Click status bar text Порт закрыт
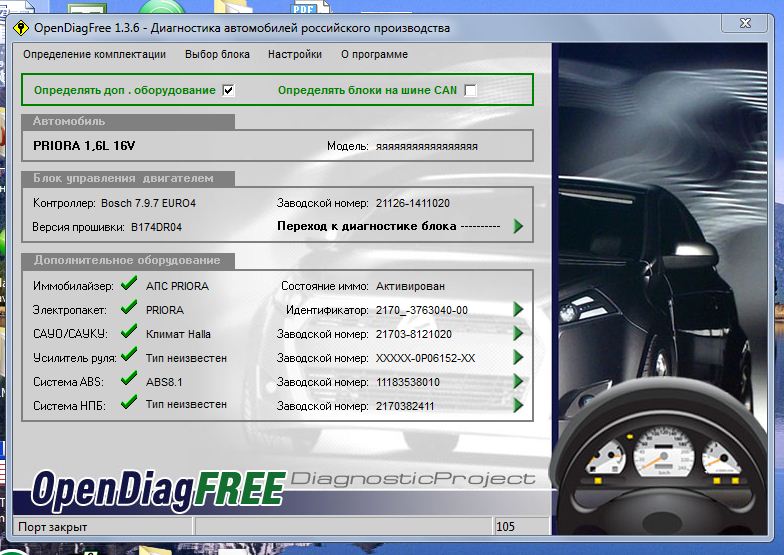784x555 pixels. [x=52, y=526]
